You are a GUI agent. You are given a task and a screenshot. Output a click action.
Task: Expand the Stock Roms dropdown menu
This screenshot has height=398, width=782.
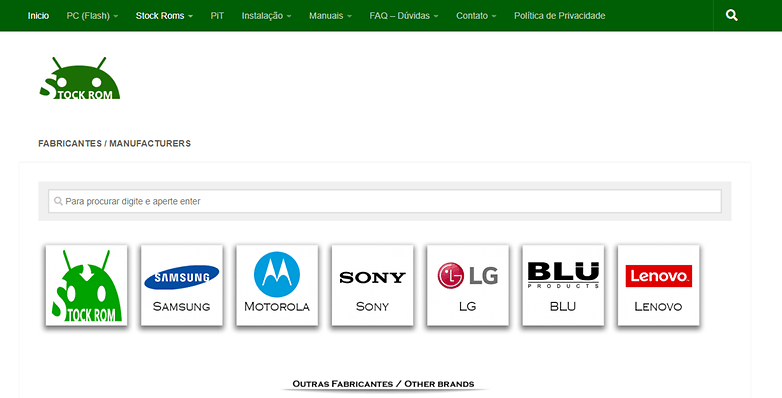coord(164,15)
